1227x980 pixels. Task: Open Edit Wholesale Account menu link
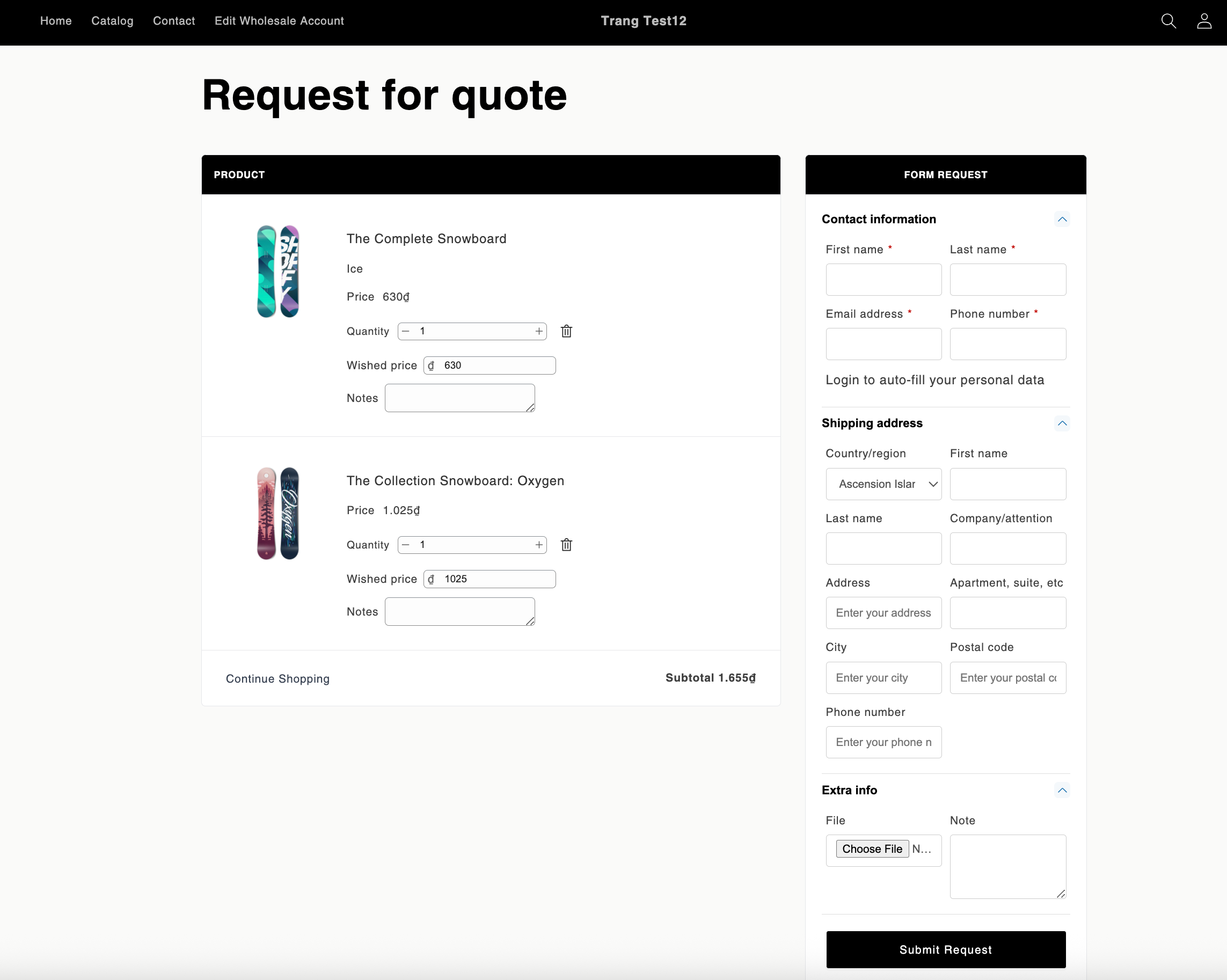tap(279, 21)
